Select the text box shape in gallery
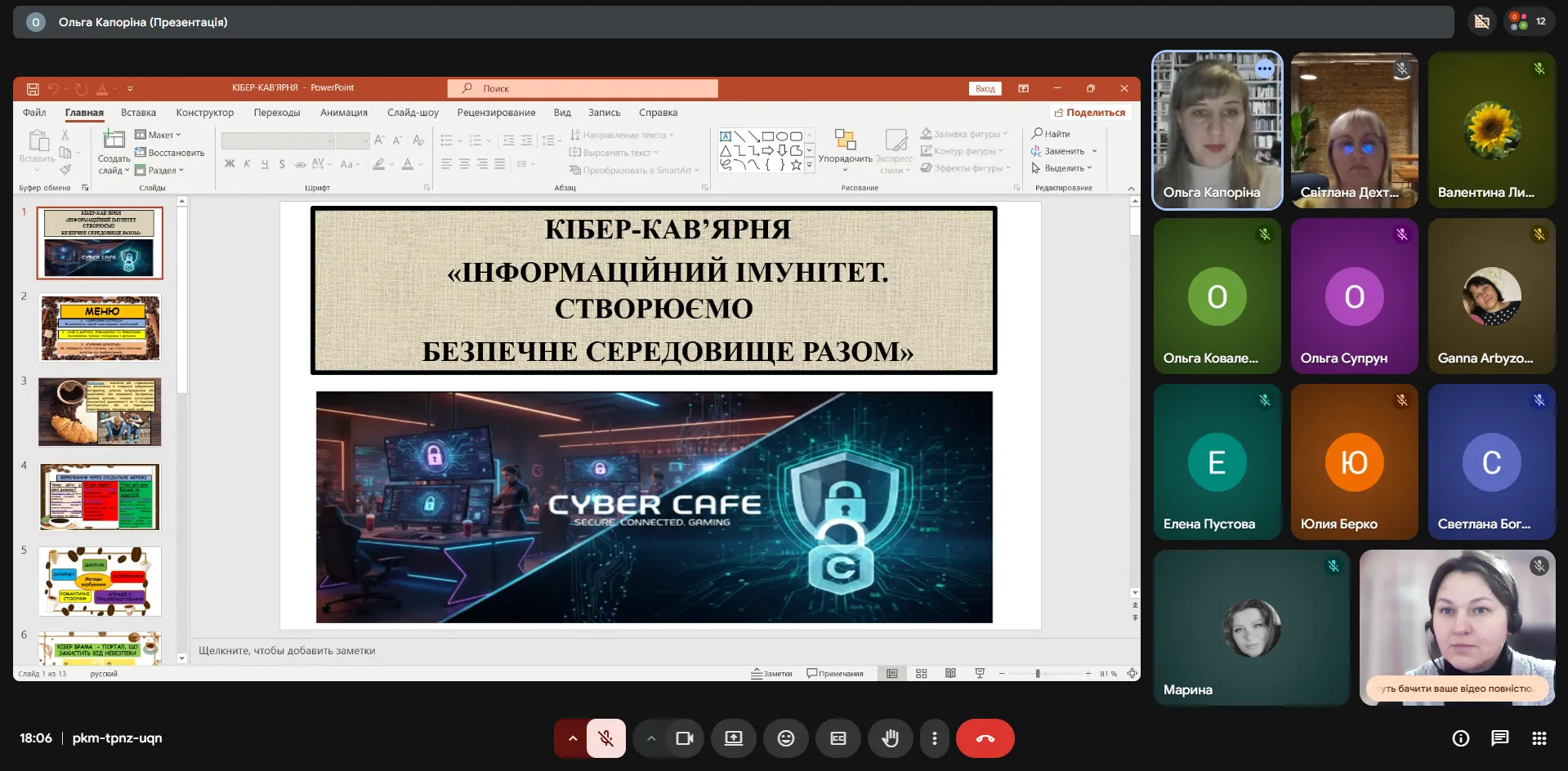The height and width of the screenshot is (771, 1568). click(726, 136)
